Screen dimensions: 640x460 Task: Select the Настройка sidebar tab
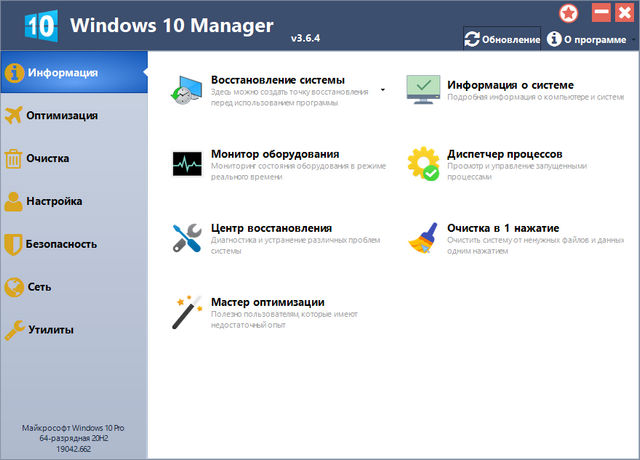[x=55, y=201]
